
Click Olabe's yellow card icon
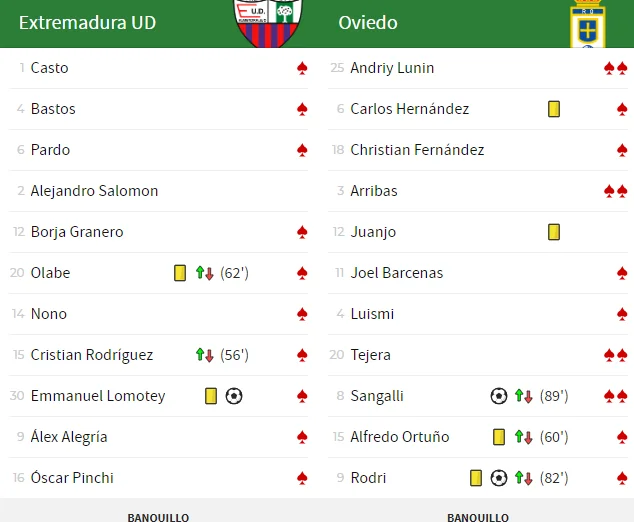click(180, 273)
